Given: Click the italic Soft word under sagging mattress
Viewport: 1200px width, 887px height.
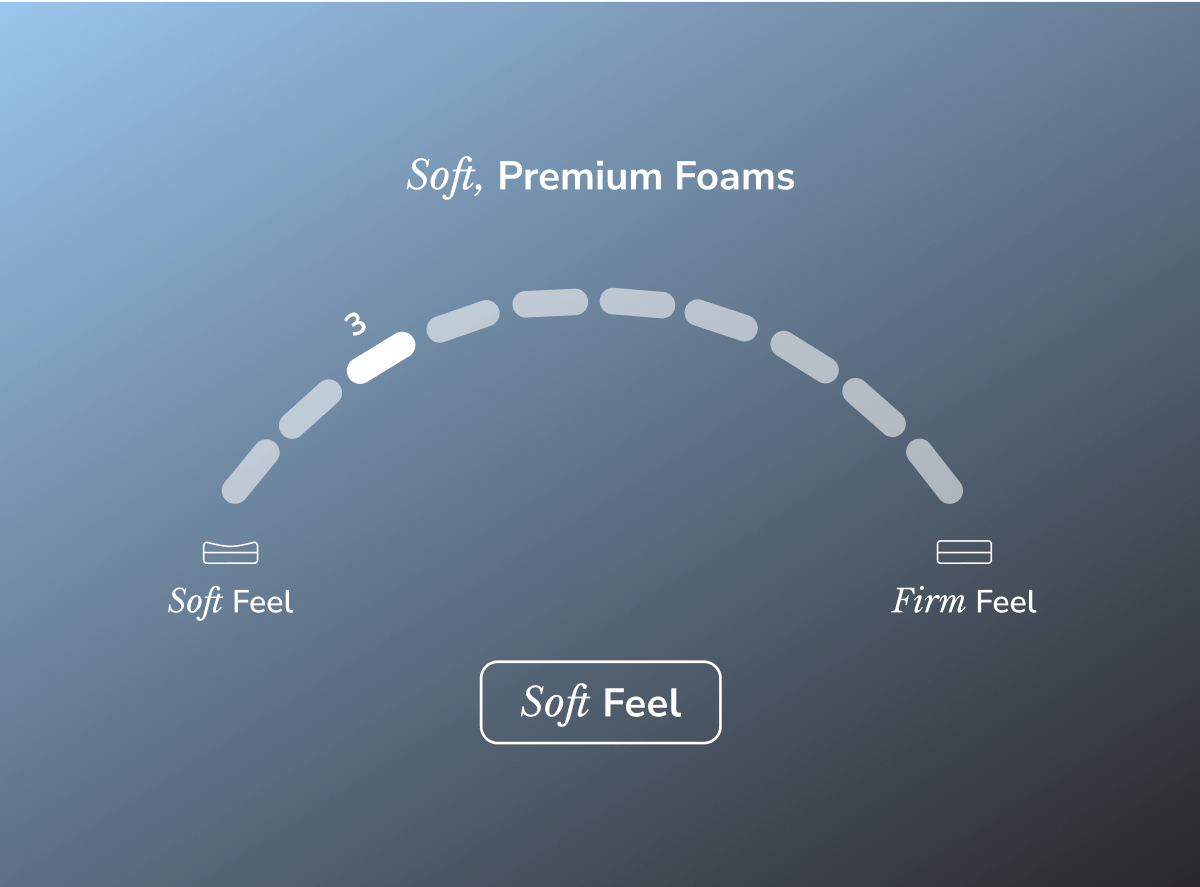Looking at the screenshot, I should 195,602.
